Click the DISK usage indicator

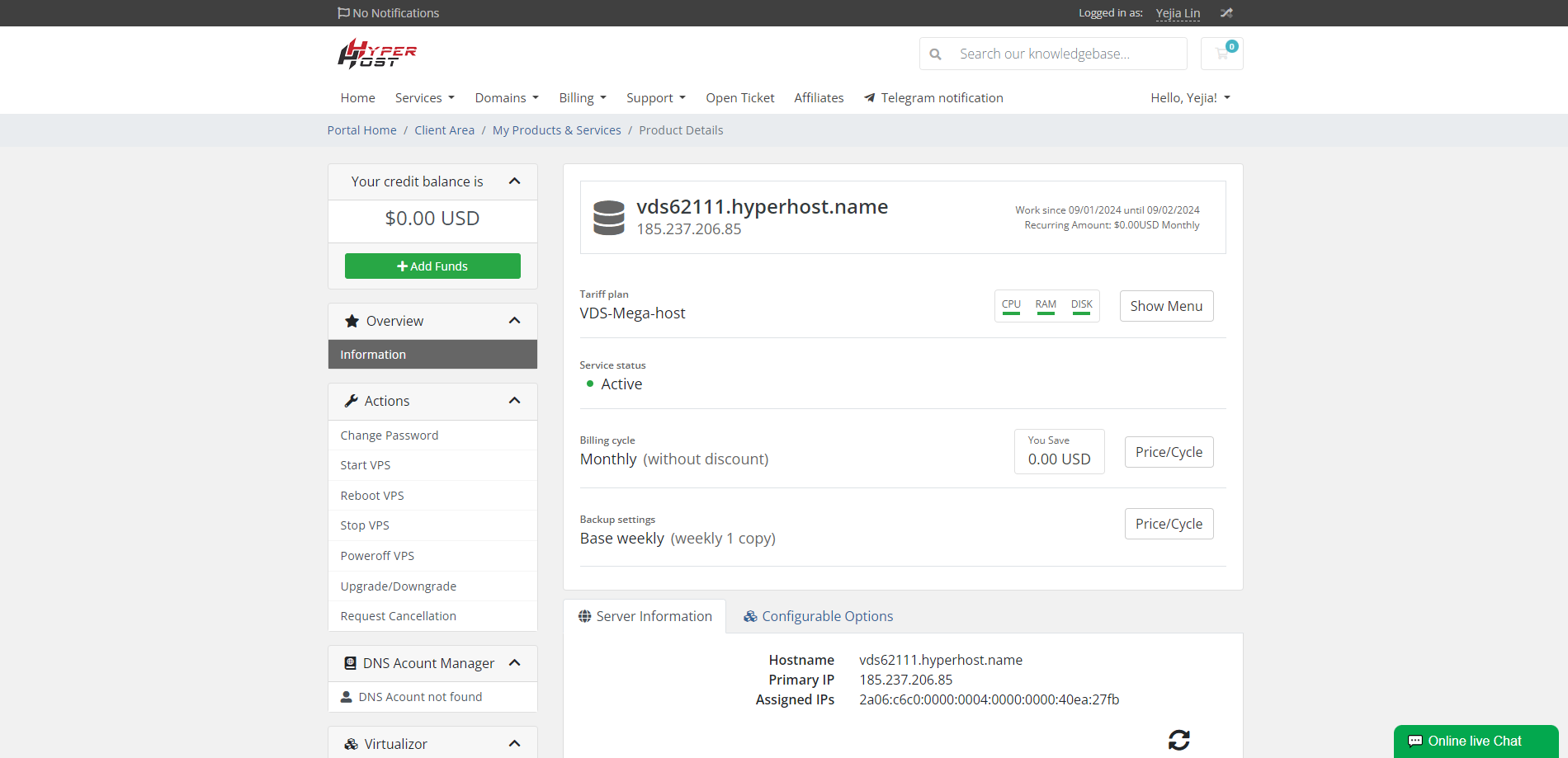point(1081,306)
